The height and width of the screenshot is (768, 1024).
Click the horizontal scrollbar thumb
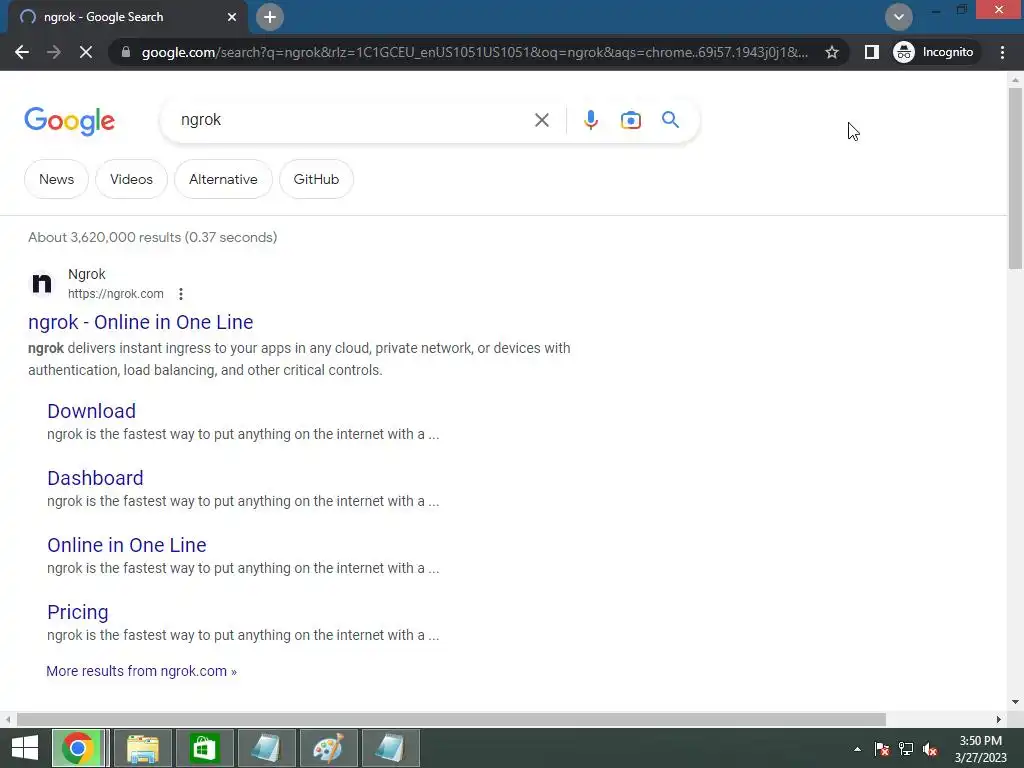click(x=451, y=719)
